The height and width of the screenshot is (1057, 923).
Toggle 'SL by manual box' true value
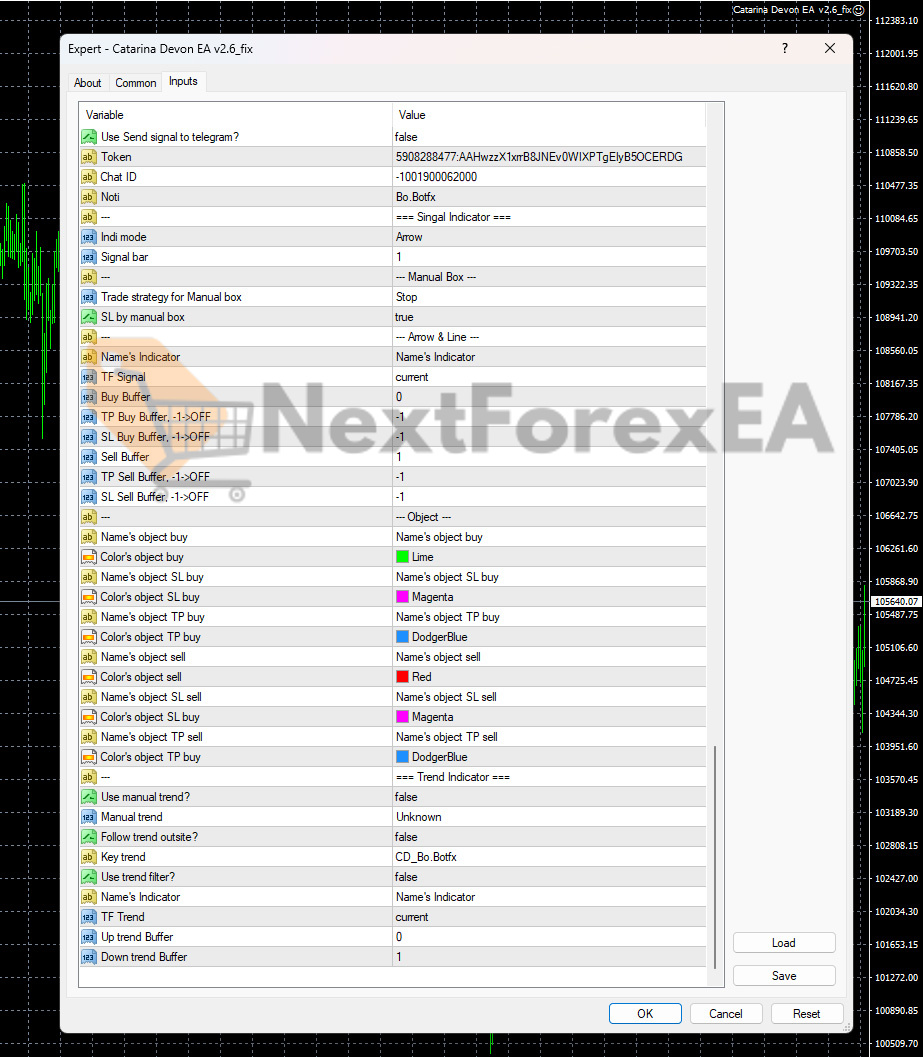(x=405, y=317)
